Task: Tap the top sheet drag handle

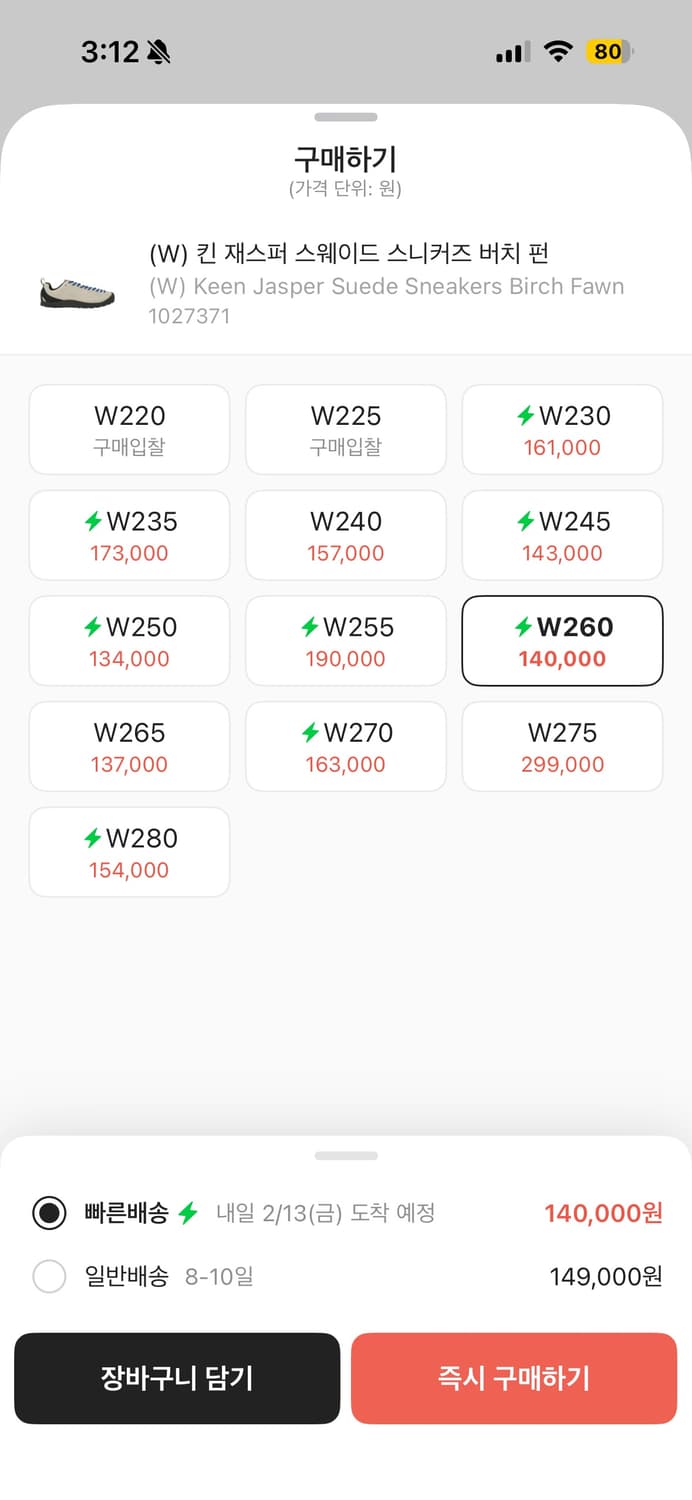Action: tap(346, 117)
